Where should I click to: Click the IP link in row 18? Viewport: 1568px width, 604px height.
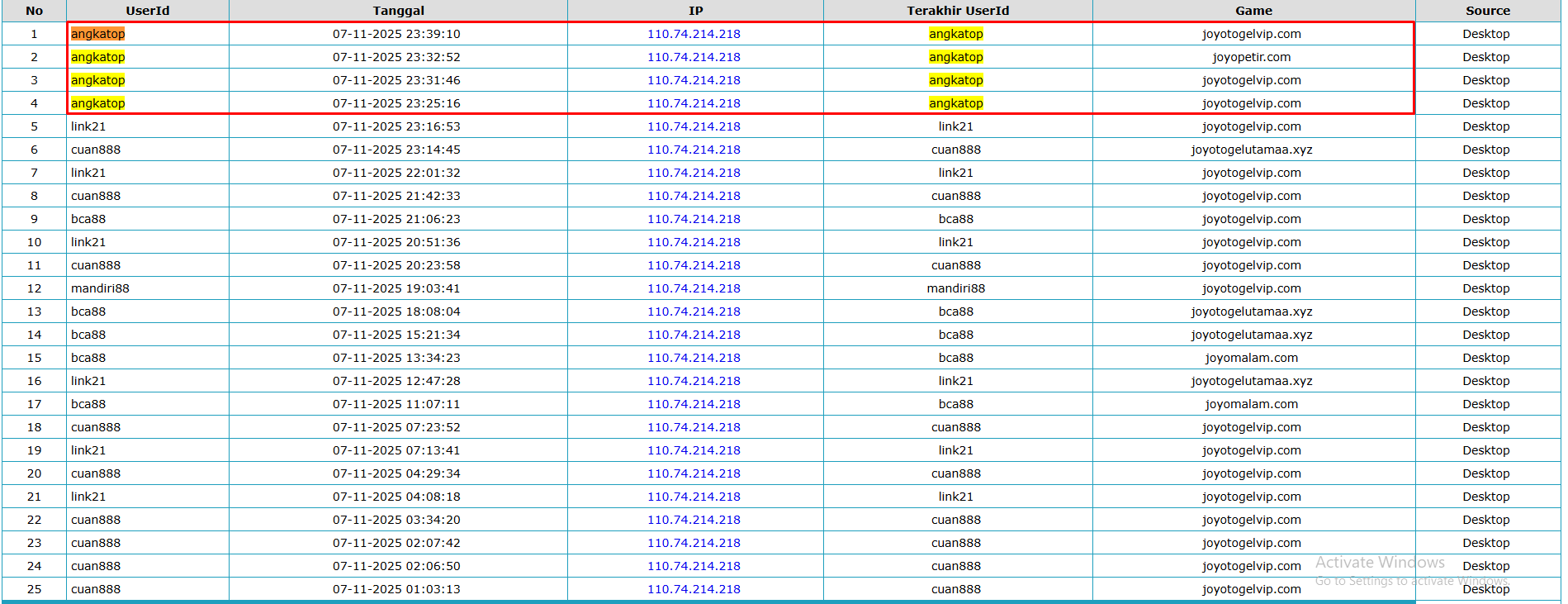click(x=694, y=427)
